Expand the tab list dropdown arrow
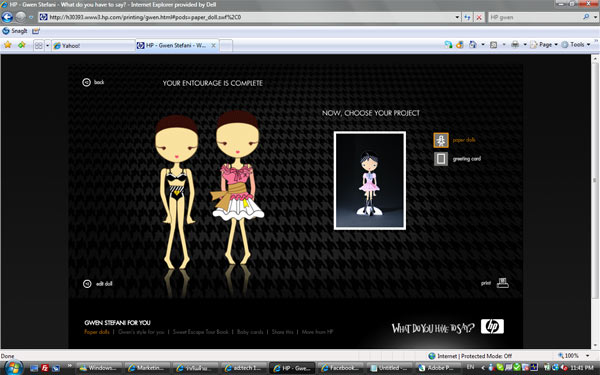 pyautogui.click(x=47, y=46)
